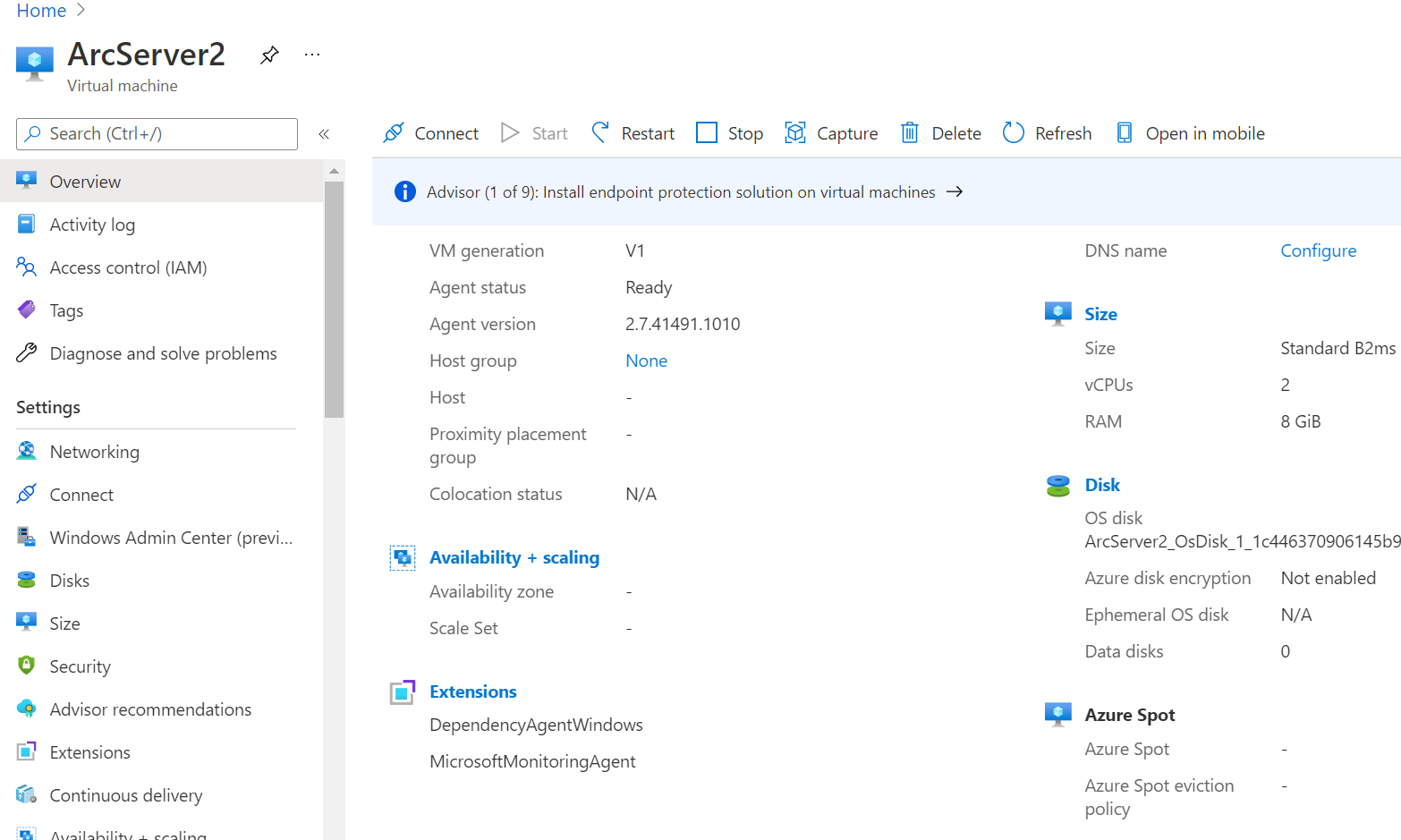Open the Availability + scaling heading link
The width and height of the screenshot is (1401, 840).
click(x=514, y=557)
